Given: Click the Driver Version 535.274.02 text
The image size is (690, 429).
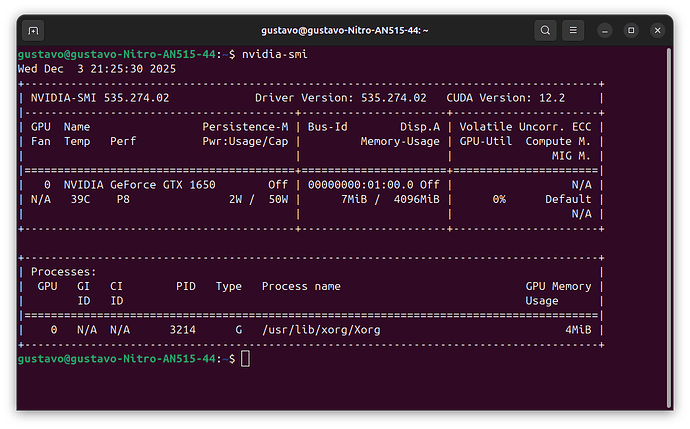Looking at the screenshot, I should (x=341, y=98).
